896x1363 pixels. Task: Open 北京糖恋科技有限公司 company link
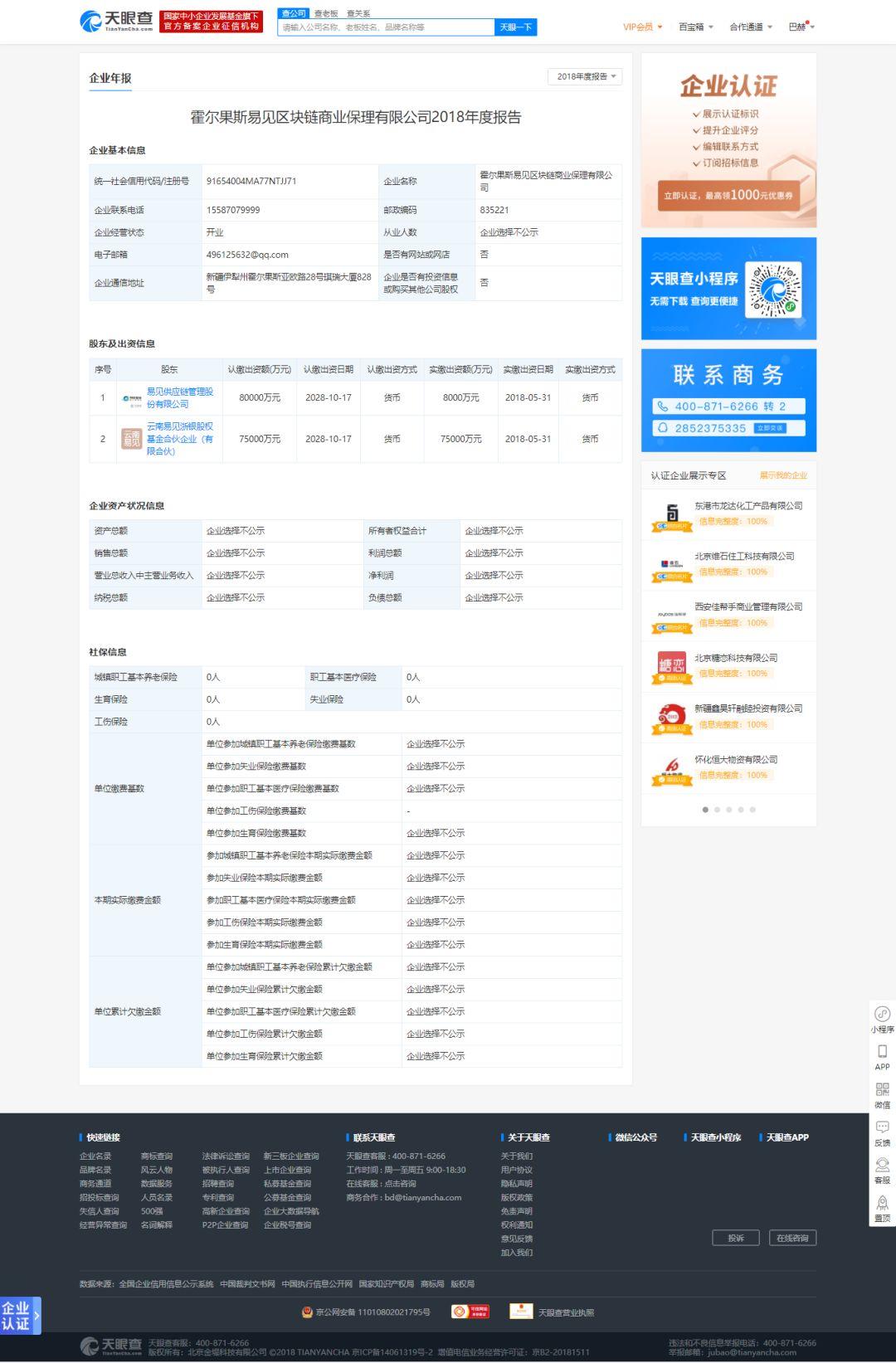(736, 658)
